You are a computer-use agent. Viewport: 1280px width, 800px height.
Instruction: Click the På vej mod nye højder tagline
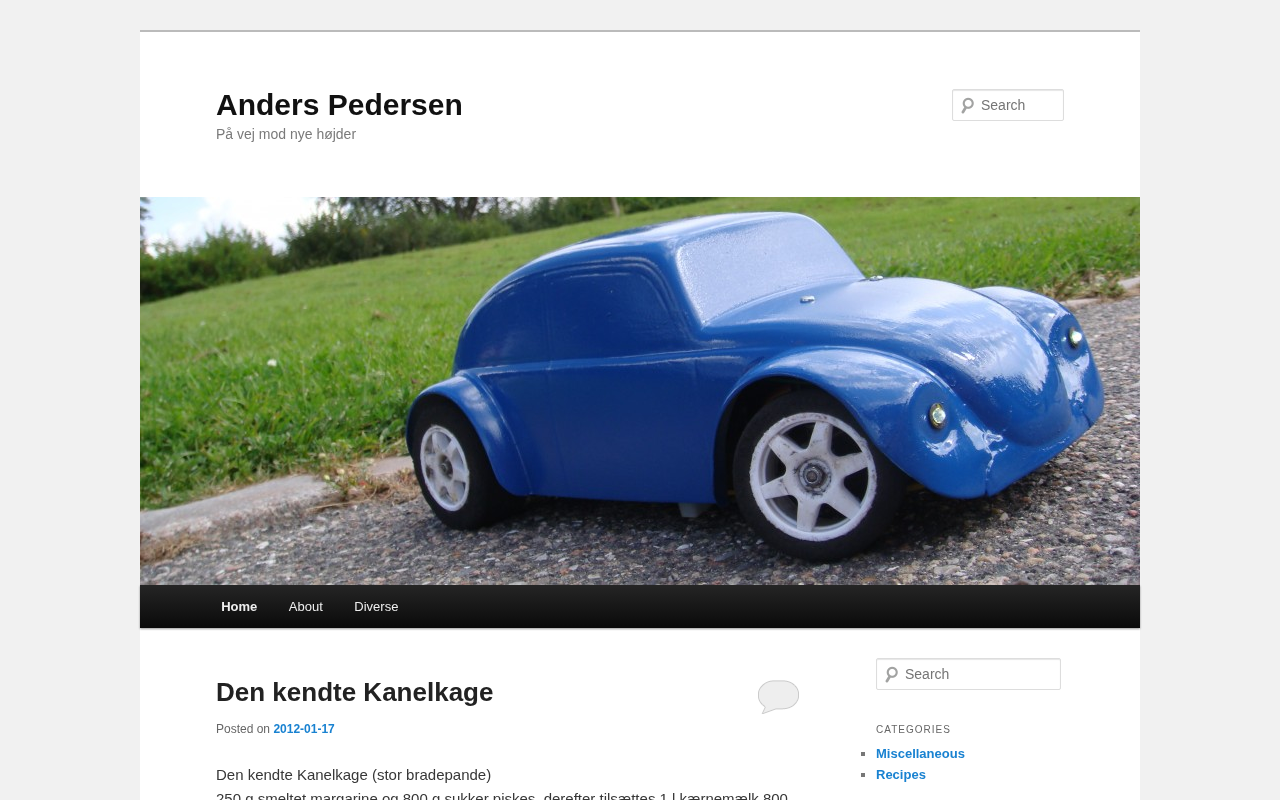(286, 134)
